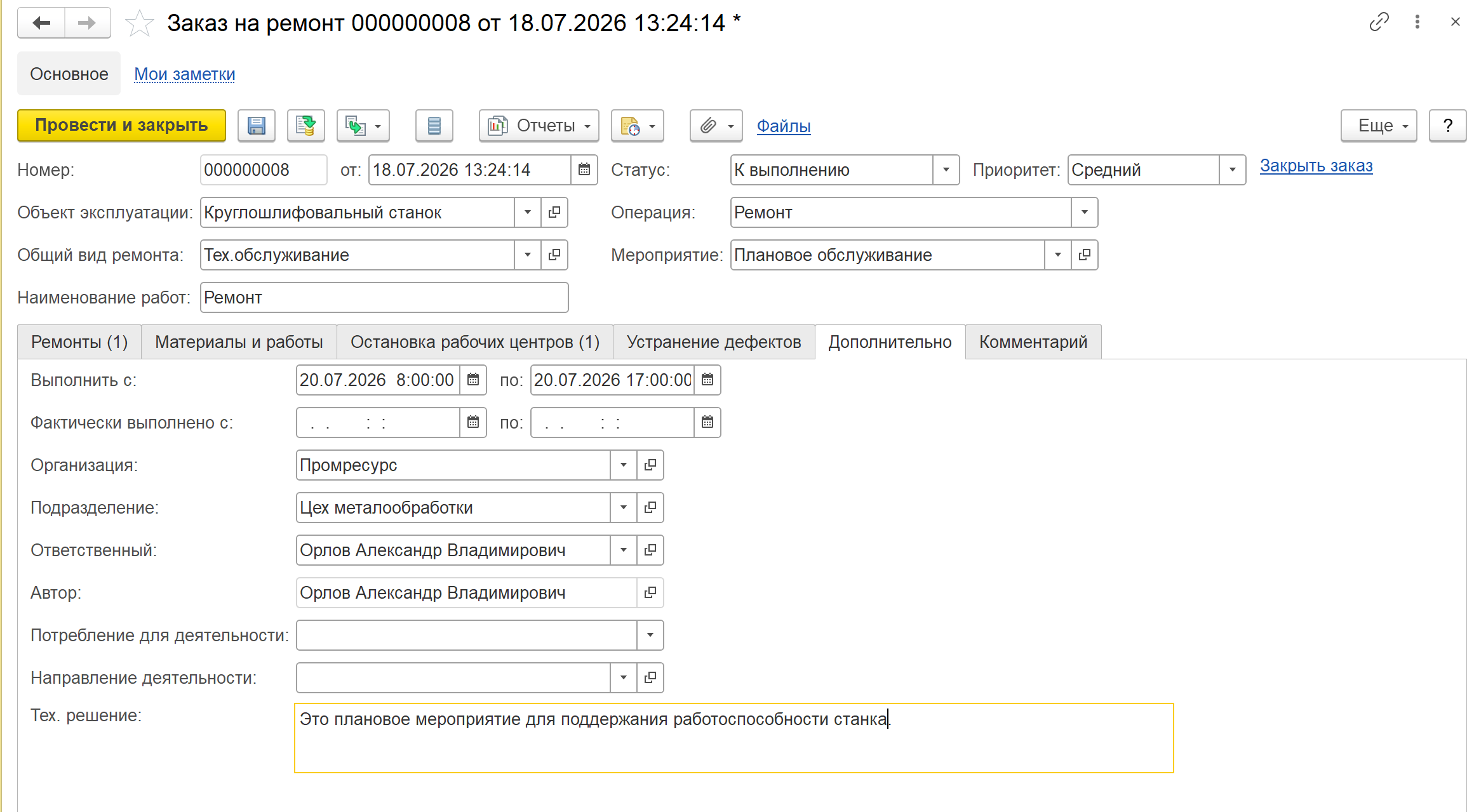Image resolution: width=1467 pixels, height=812 pixels.
Task: Expand the Операция dropdown
Action: pos(1084,213)
